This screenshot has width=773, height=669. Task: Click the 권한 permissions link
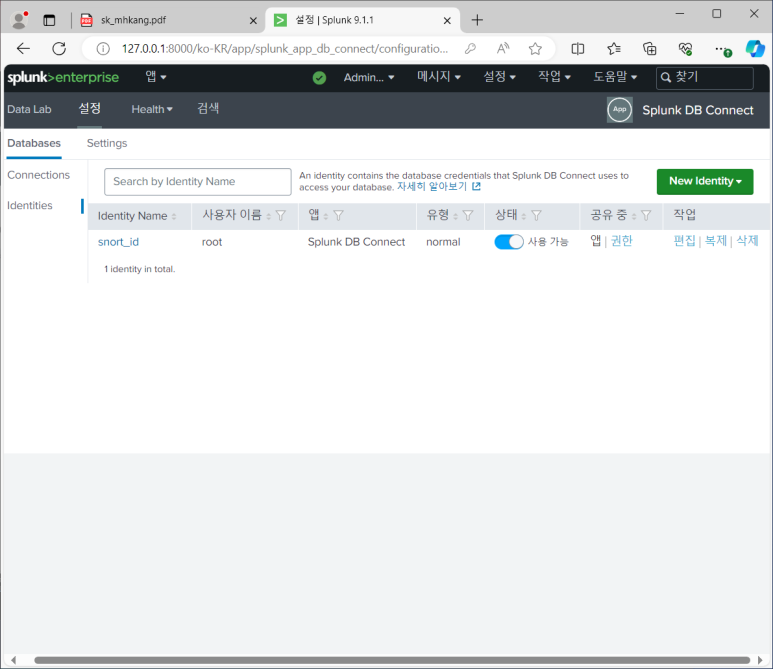click(x=622, y=241)
